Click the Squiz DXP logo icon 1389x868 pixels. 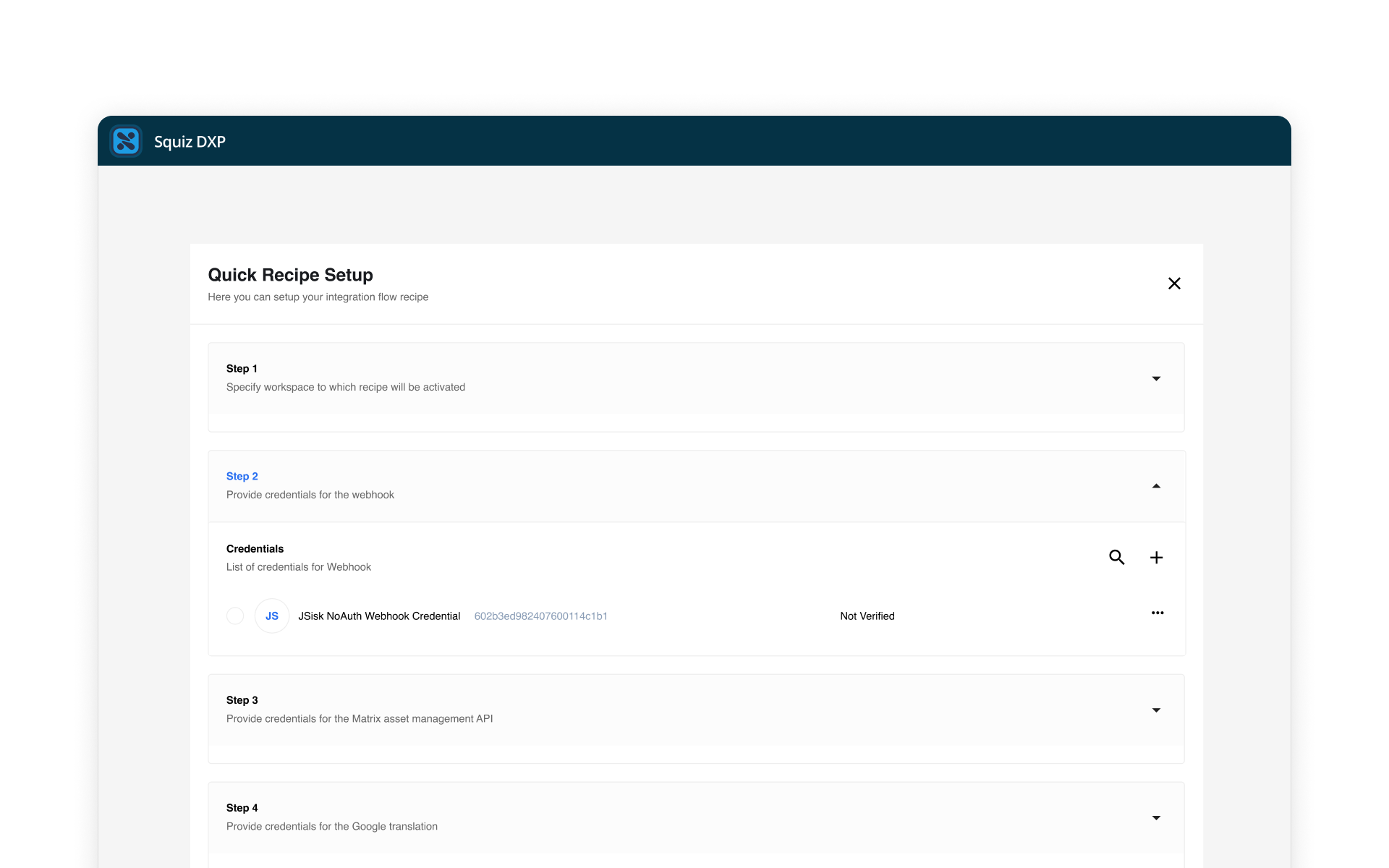click(x=126, y=141)
